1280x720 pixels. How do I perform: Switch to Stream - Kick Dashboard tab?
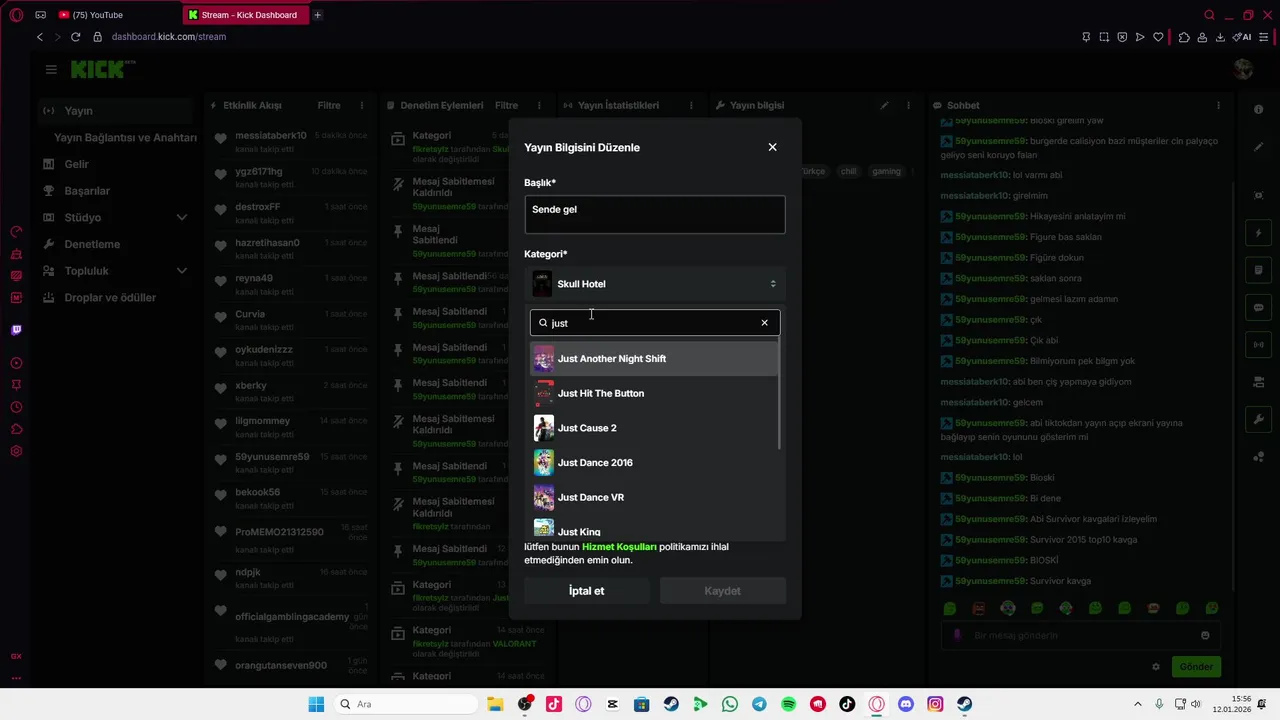[248, 15]
